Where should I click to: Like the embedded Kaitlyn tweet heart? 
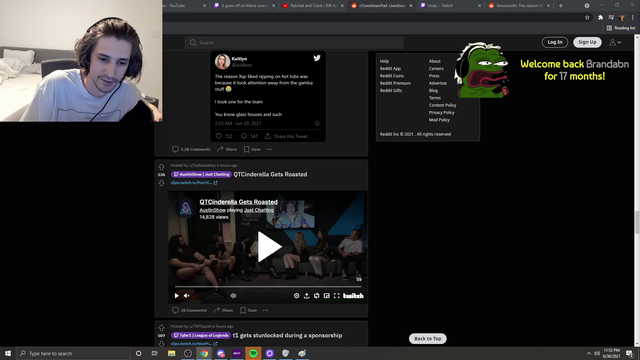click(219, 136)
